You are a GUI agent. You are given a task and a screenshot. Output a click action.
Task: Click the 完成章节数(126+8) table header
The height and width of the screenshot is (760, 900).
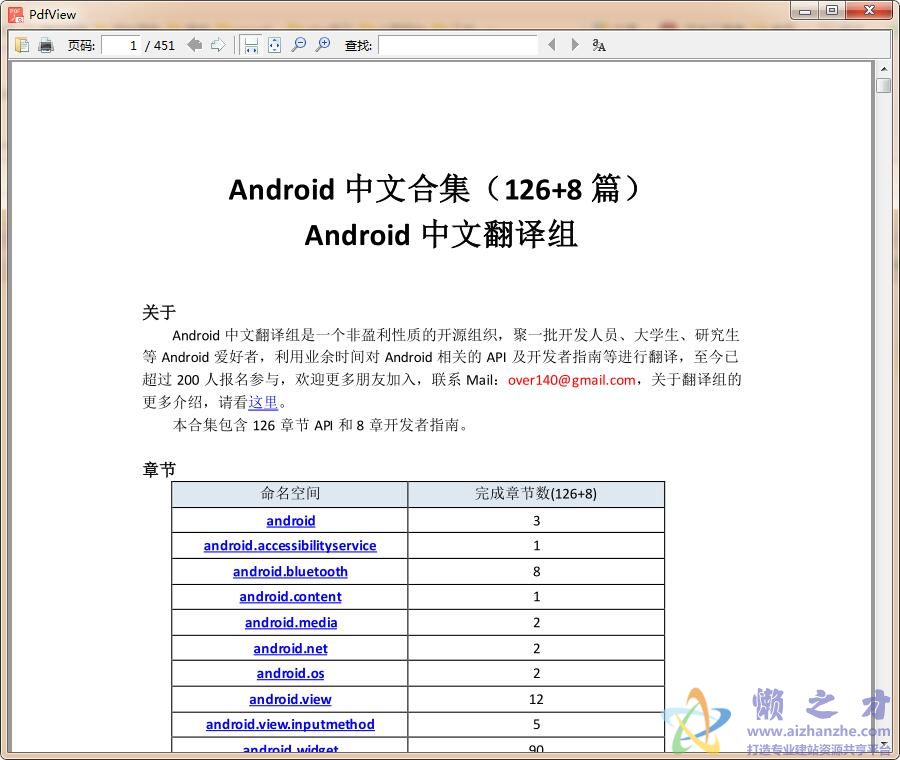536,494
